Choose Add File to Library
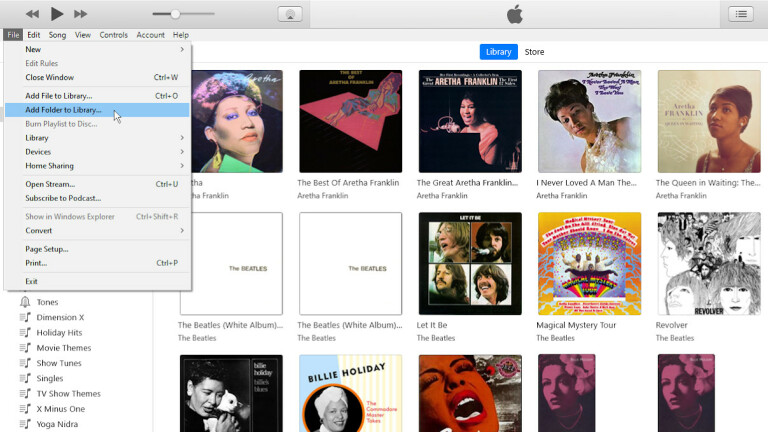768x432 pixels. [x=97, y=96]
